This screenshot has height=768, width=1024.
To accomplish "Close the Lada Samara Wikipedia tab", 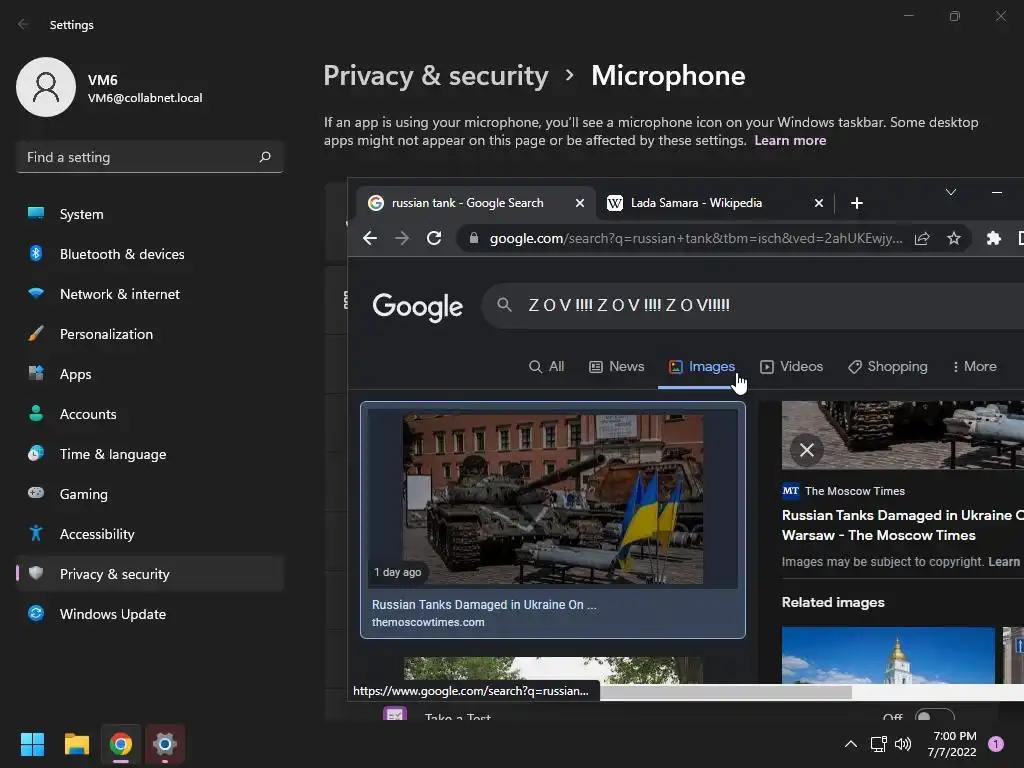I will [818, 203].
